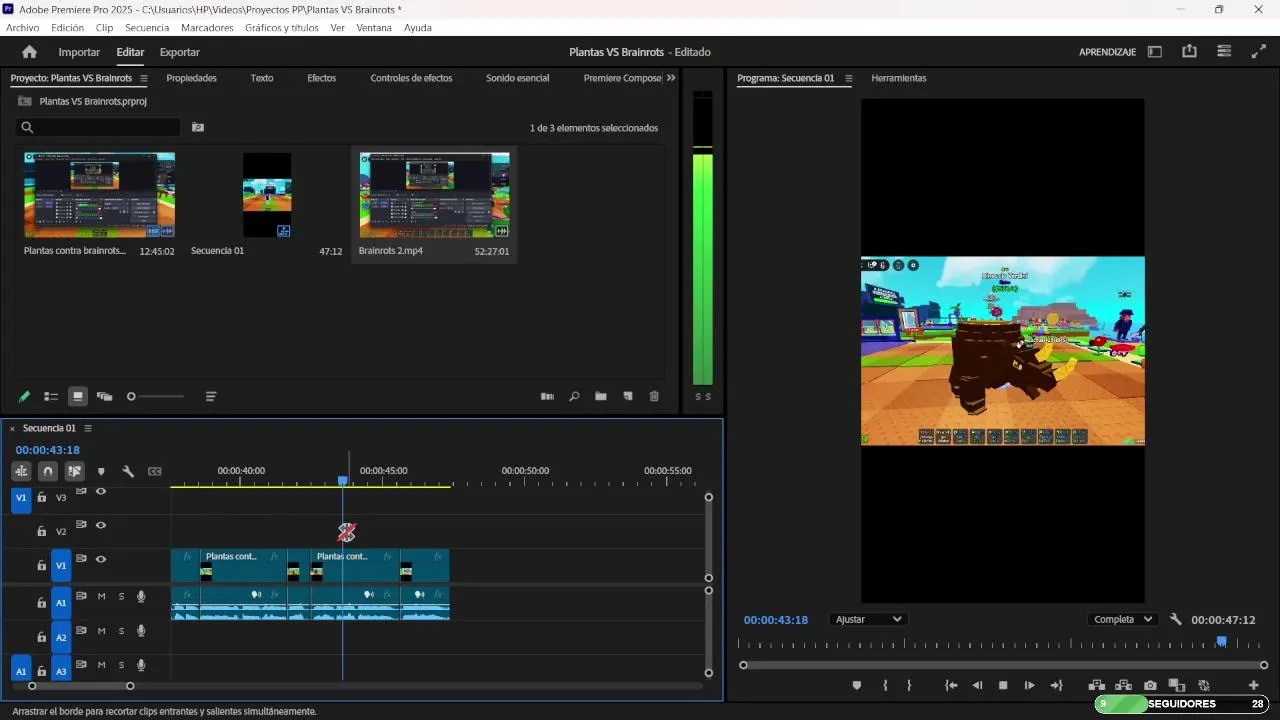Open Gráficos y títulos menu
The image size is (1280, 720).
[282, 28]
